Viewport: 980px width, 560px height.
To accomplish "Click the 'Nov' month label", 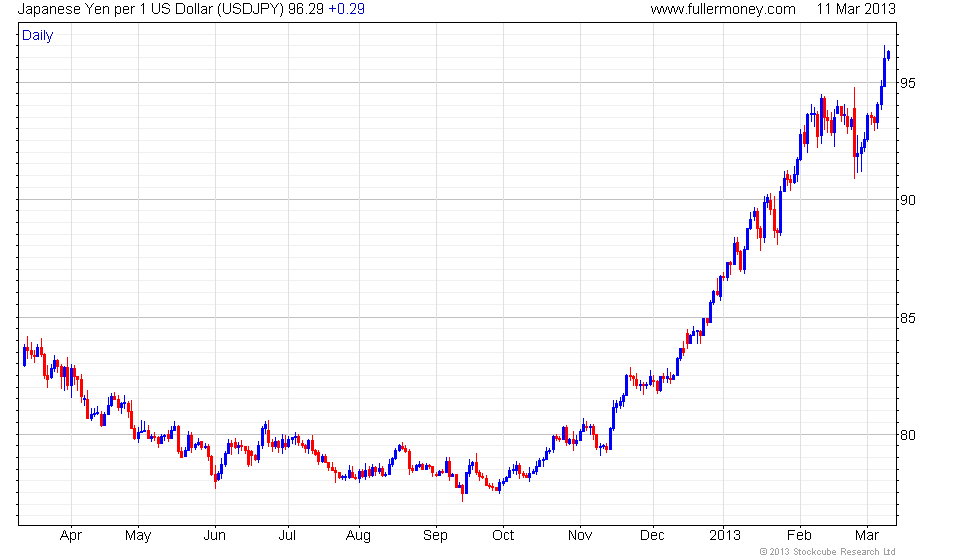I will coord(579,536).
